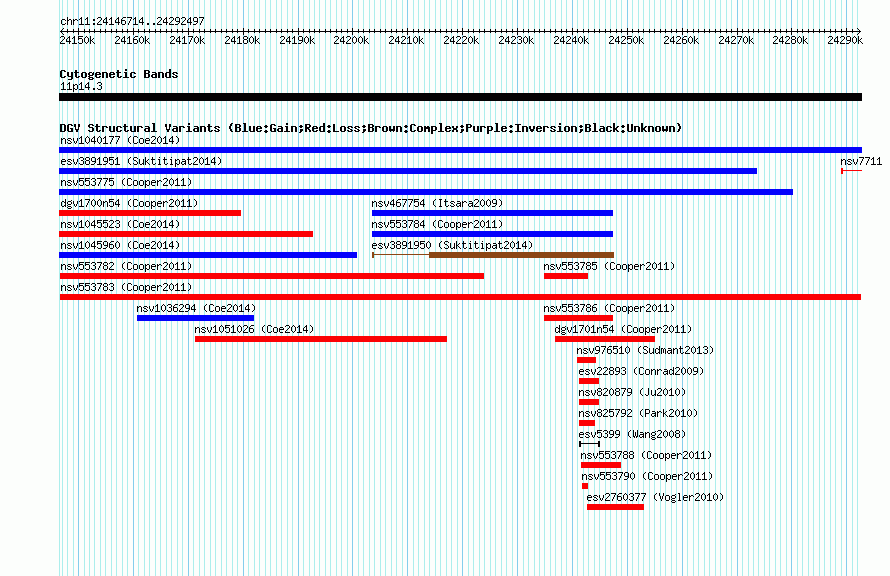The width and height of the screenshot is (890, 576).
Task: Open the nsv553786 (Cooper2011) variant label
Action: 609,308
